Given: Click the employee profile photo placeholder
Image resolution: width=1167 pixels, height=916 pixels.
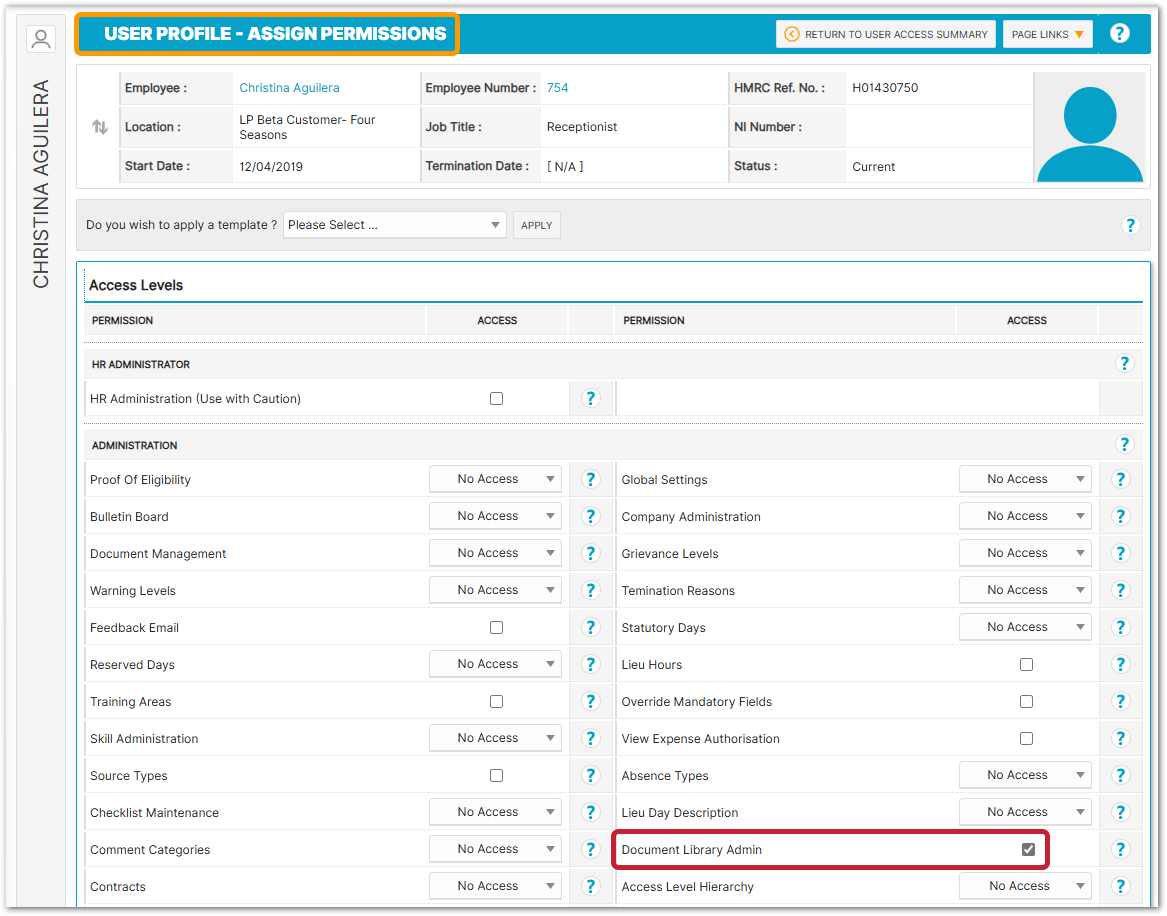Looking at the screenshot, I should point(1089,127).
